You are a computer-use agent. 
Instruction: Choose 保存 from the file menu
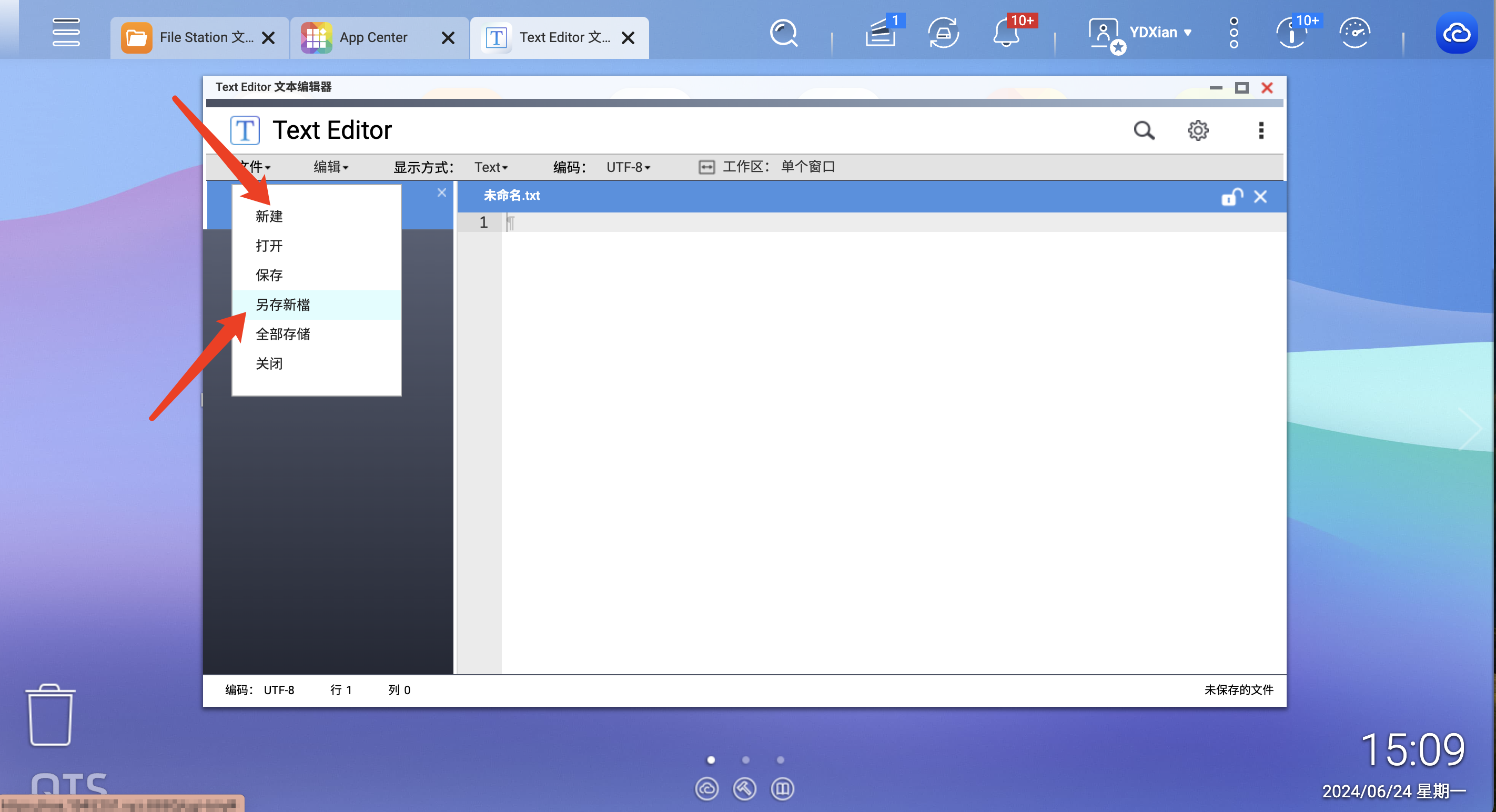point(317,275)
